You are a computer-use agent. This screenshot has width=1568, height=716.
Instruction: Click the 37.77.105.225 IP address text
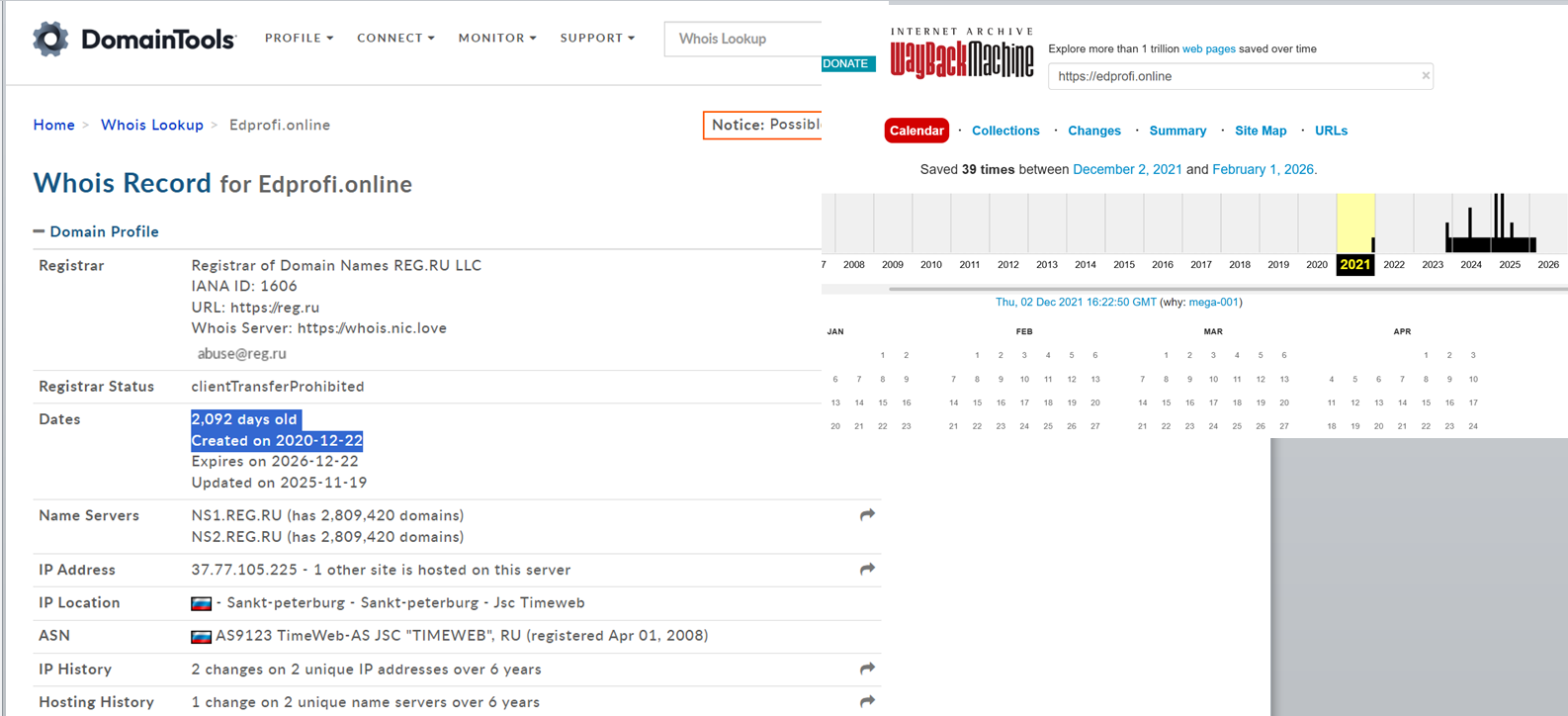point(244,570)
